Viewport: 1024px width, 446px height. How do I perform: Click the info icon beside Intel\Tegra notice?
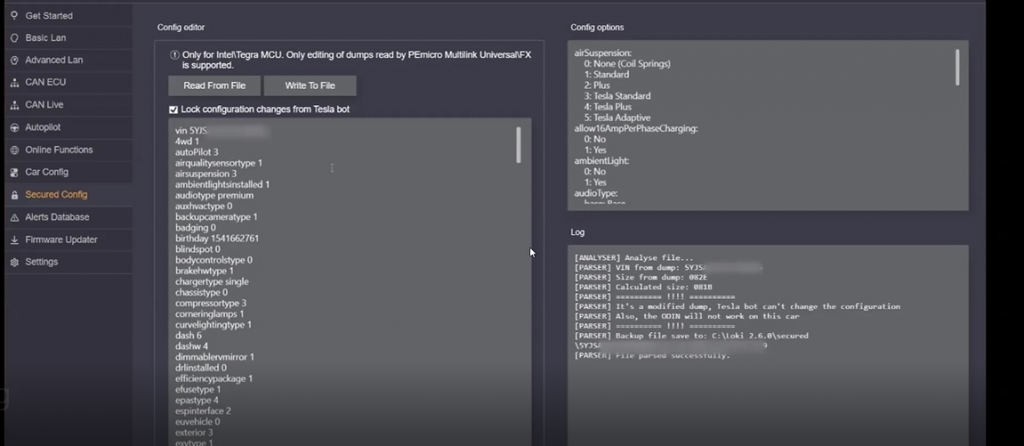point(174,56)
